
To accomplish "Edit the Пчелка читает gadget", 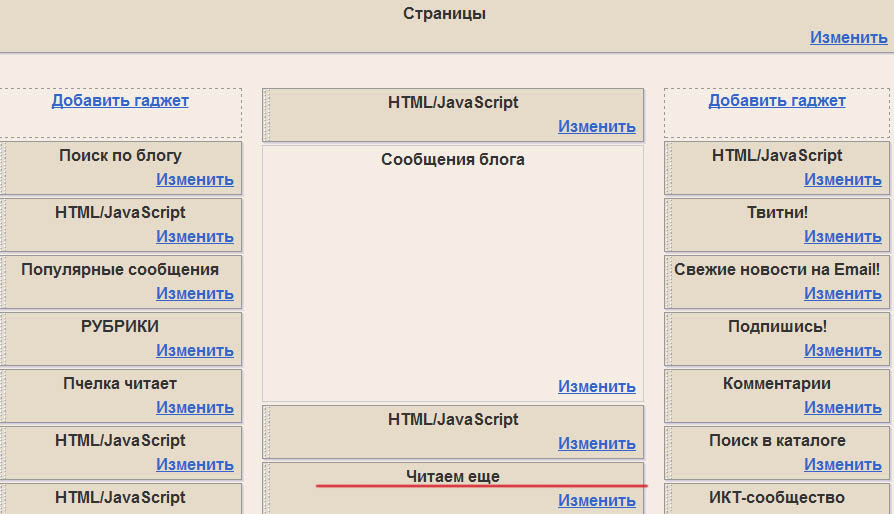I will click(194, 408).
